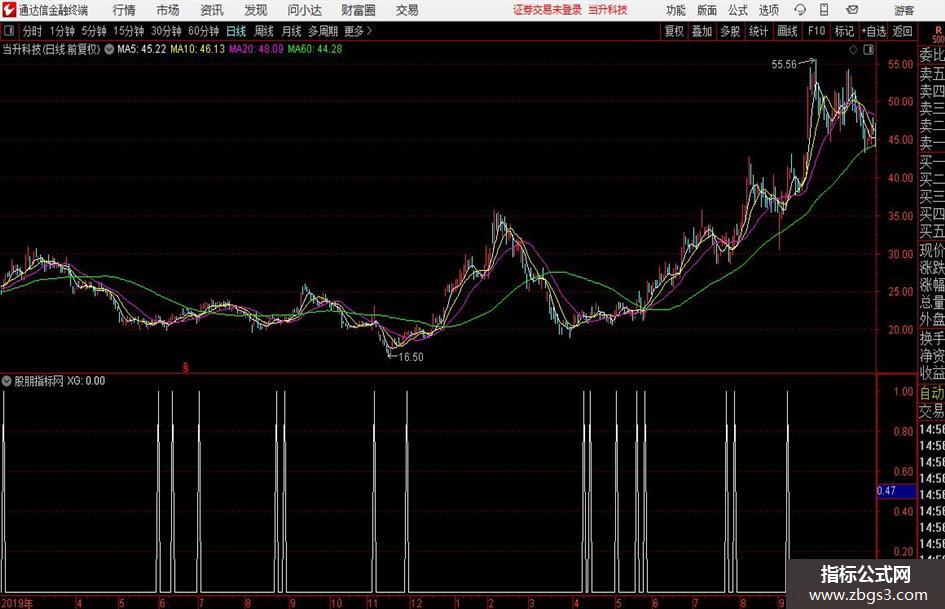Expand the 更多 periods list
This screenshot has height=609, width=945.
click(358, 31)
